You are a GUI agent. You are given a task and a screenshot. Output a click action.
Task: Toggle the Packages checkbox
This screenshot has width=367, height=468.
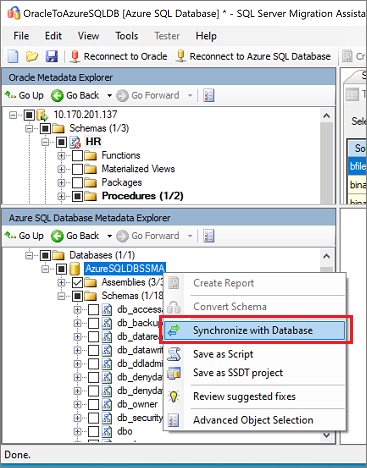(x=77, y=183)
